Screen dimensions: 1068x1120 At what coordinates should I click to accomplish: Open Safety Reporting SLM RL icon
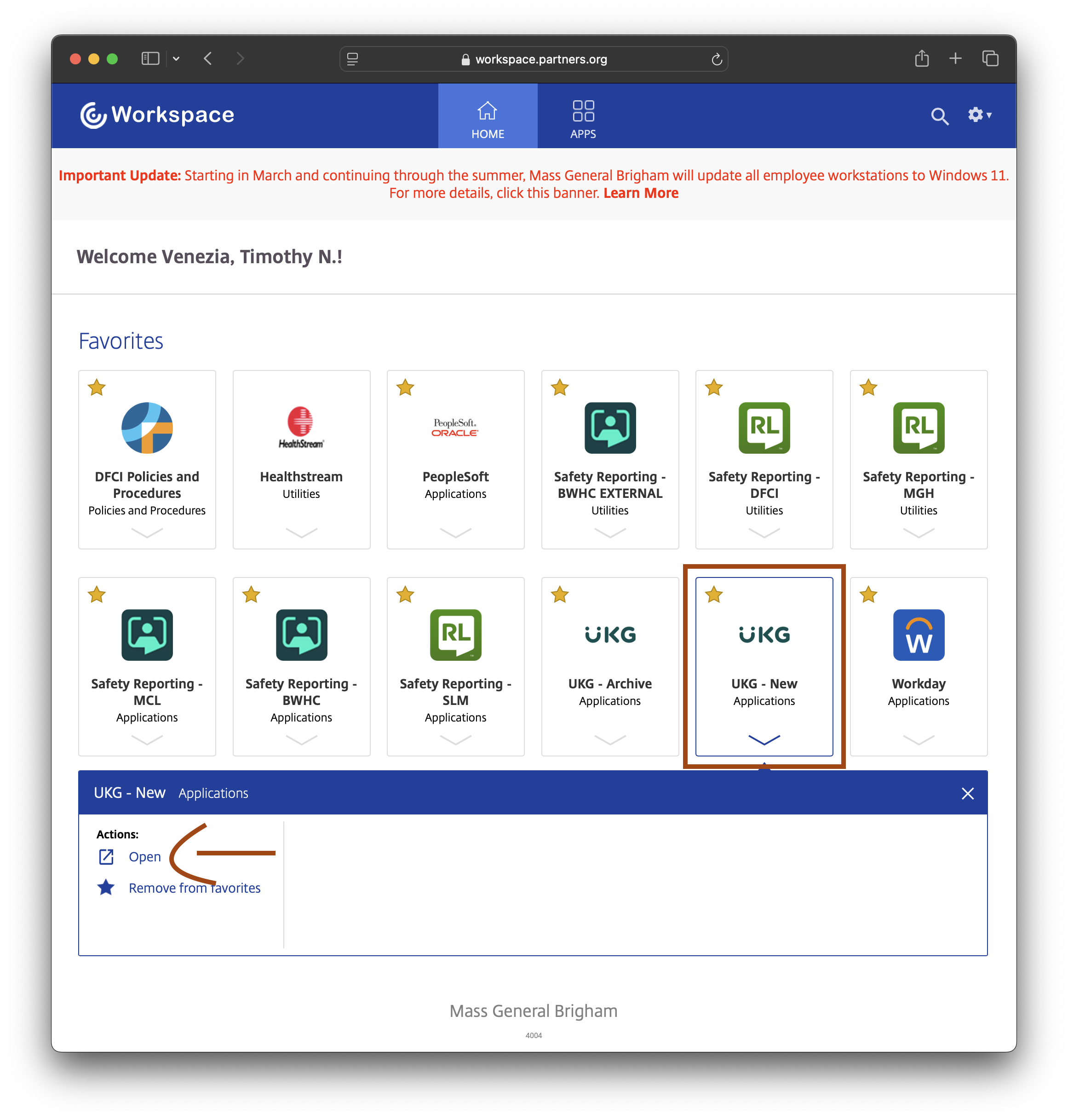pos(455,635)
